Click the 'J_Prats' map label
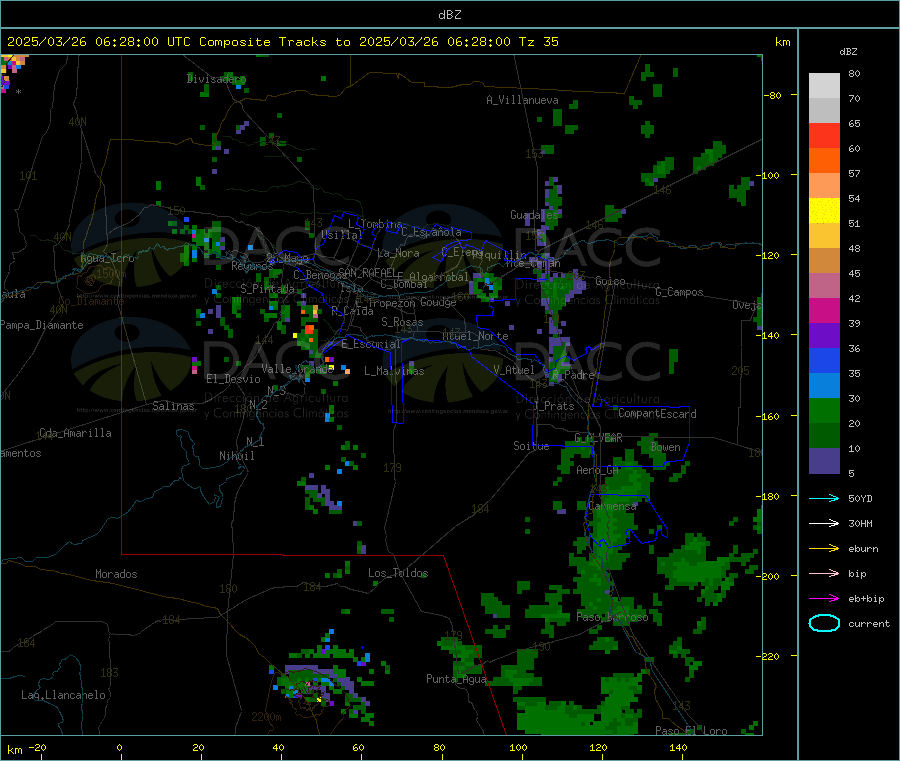Image resolution: width=900 pixels, height=761 pixels. 553,406
